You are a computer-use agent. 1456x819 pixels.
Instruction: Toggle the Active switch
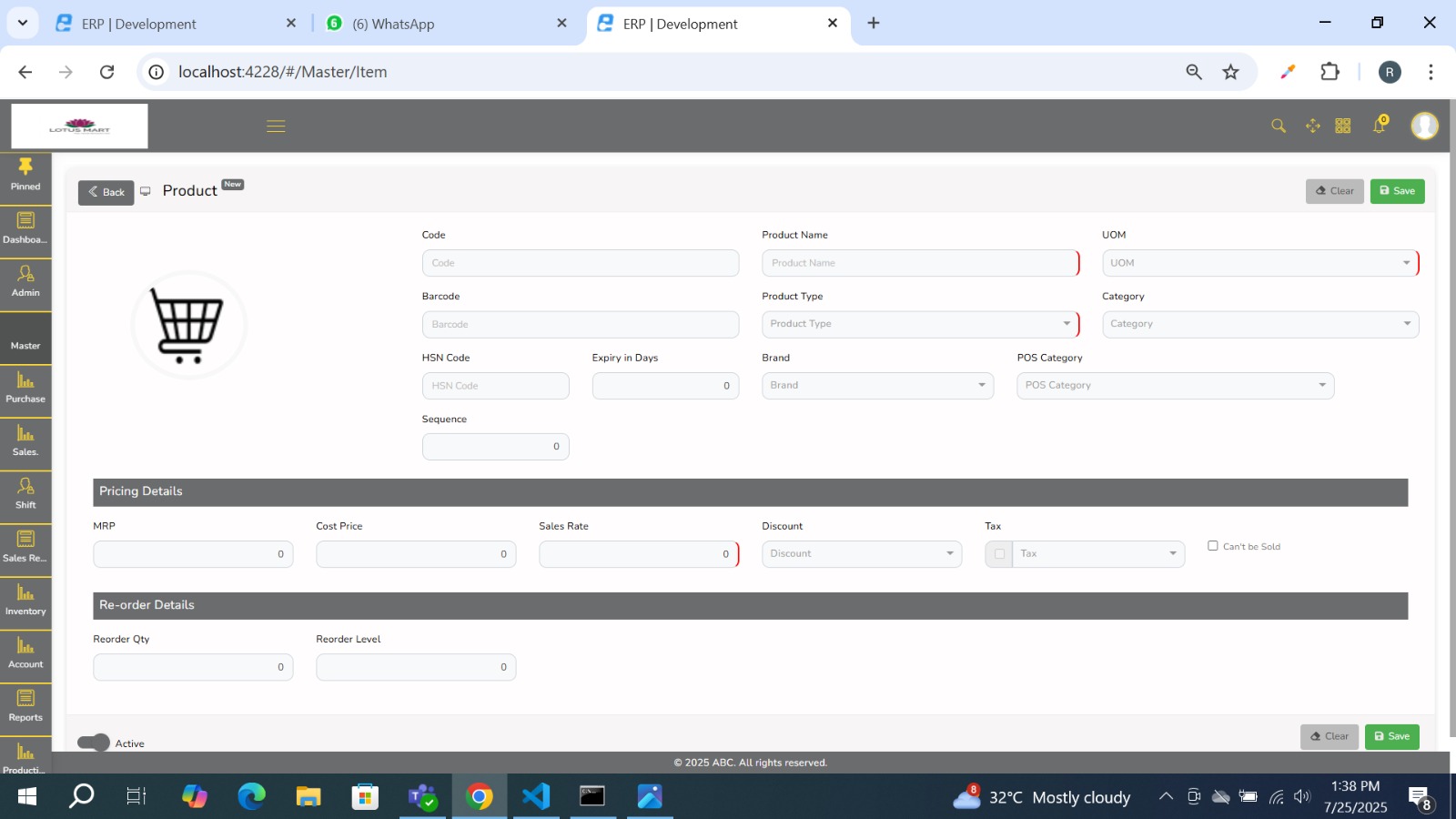tap(94, 743)
